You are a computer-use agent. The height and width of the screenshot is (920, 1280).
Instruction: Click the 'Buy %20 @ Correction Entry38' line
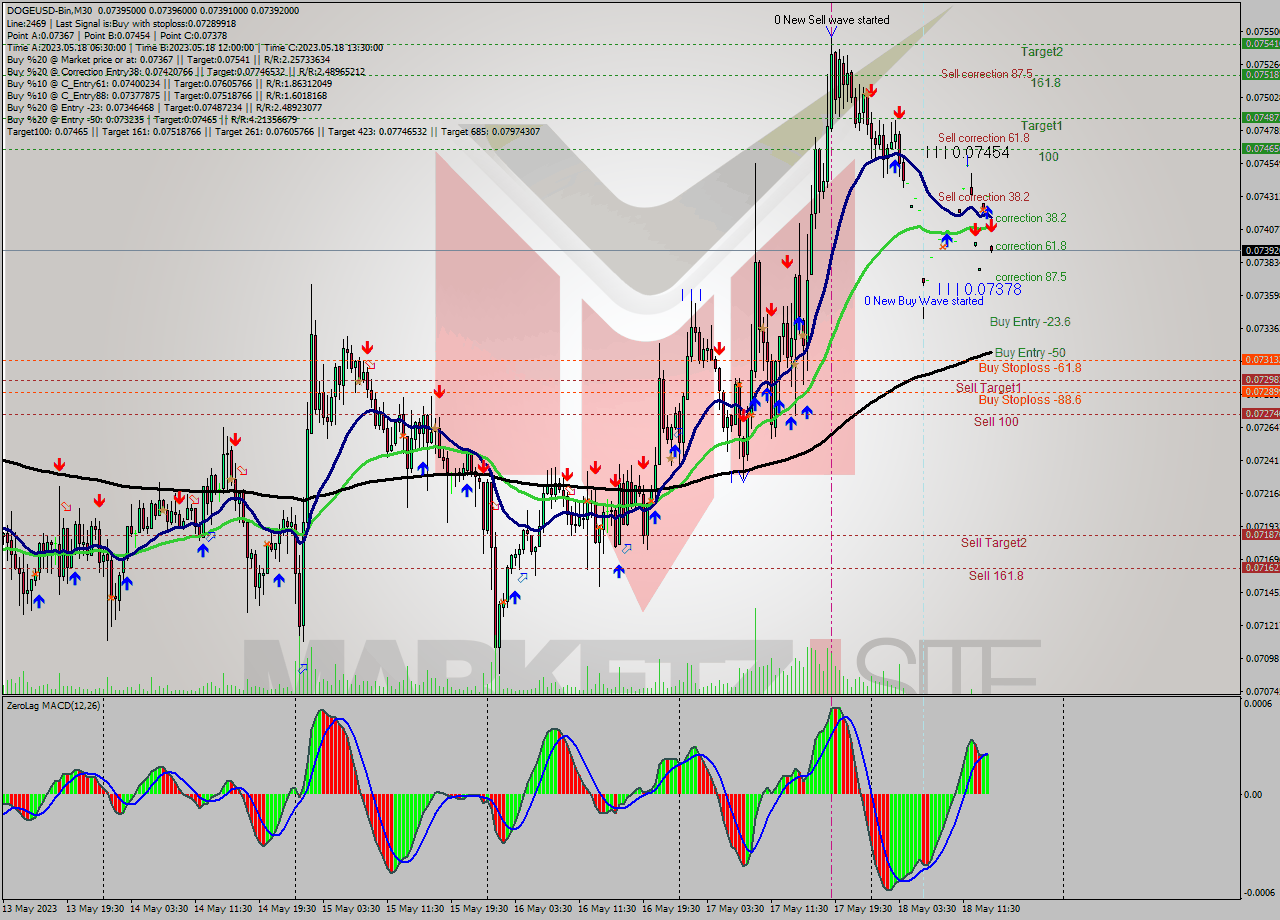[185, 72]
